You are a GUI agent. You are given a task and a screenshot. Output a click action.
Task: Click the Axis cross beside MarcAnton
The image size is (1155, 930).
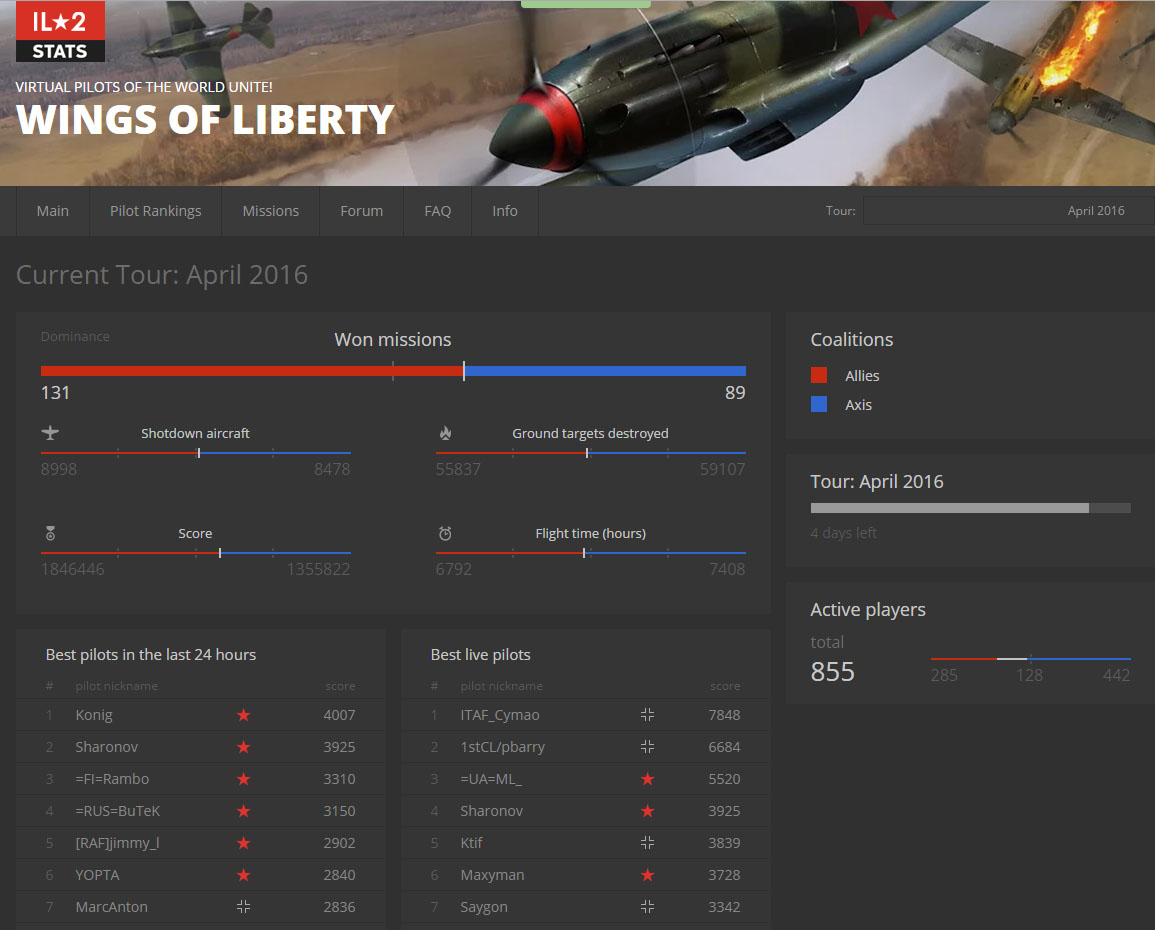pos(243,907)
